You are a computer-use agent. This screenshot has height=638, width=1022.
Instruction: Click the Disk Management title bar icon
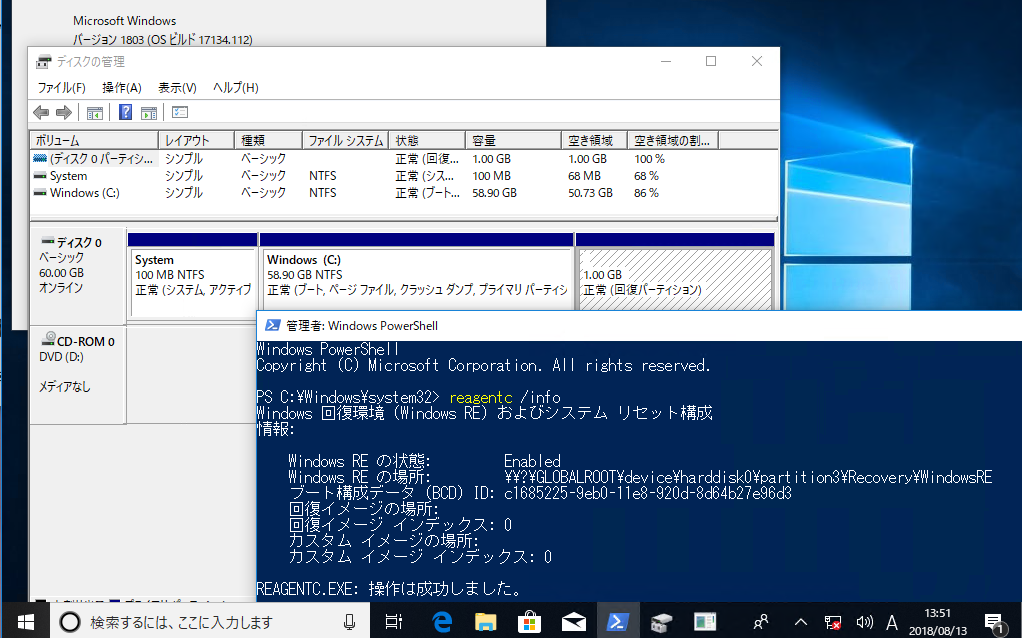coord(44,62)
